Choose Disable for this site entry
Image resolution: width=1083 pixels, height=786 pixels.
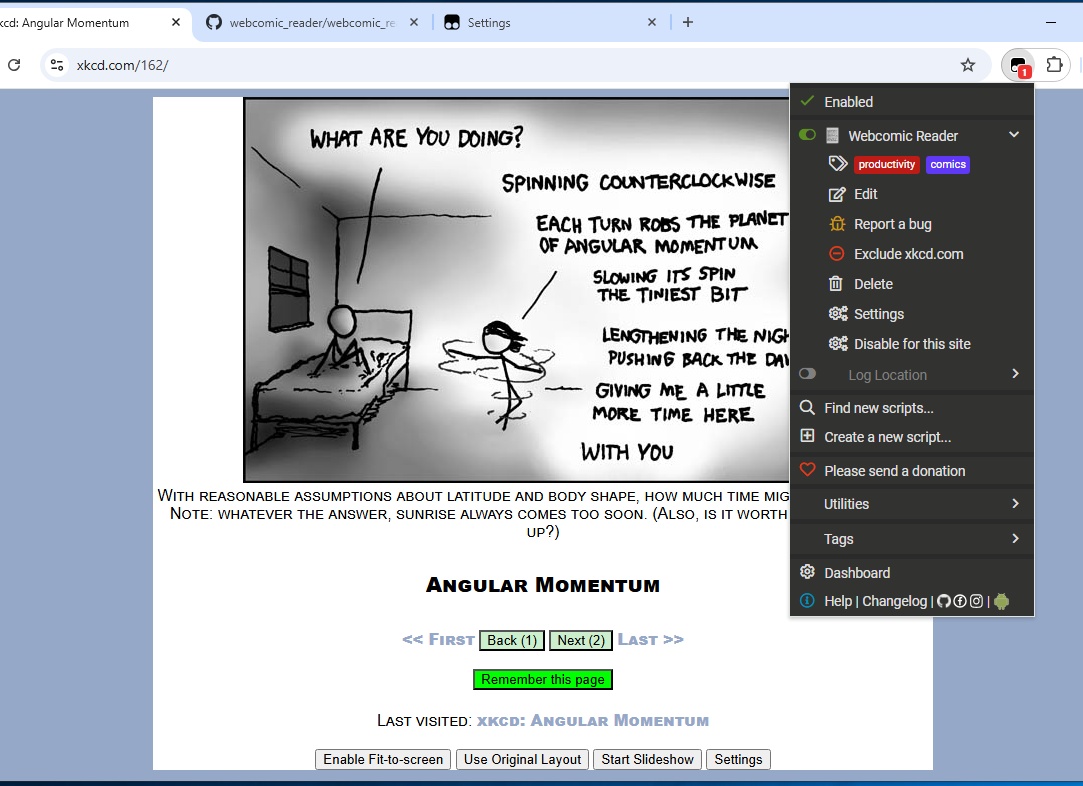point(912,344)
